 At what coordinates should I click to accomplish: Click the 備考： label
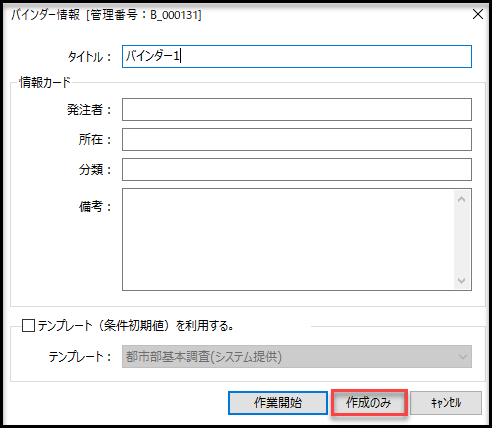click(x=95, y=206)
